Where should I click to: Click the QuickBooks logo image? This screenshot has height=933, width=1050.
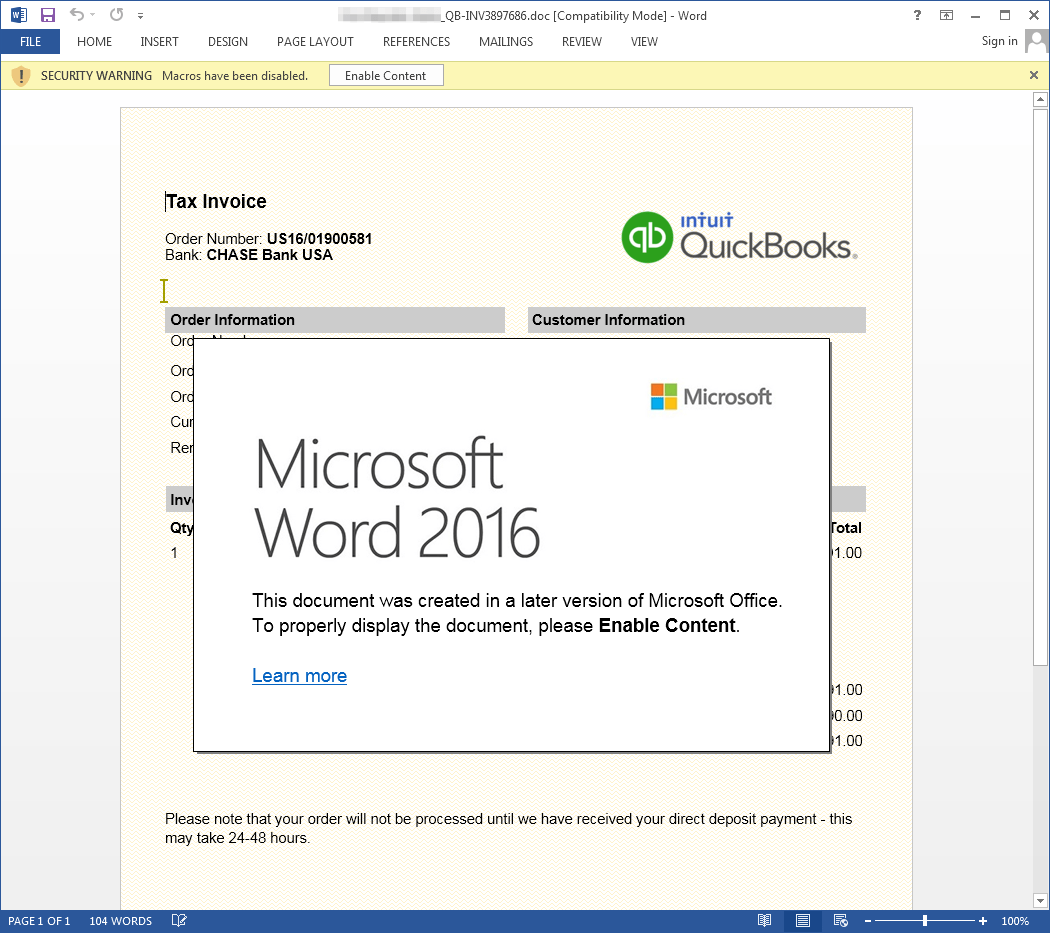click(739, 237)
